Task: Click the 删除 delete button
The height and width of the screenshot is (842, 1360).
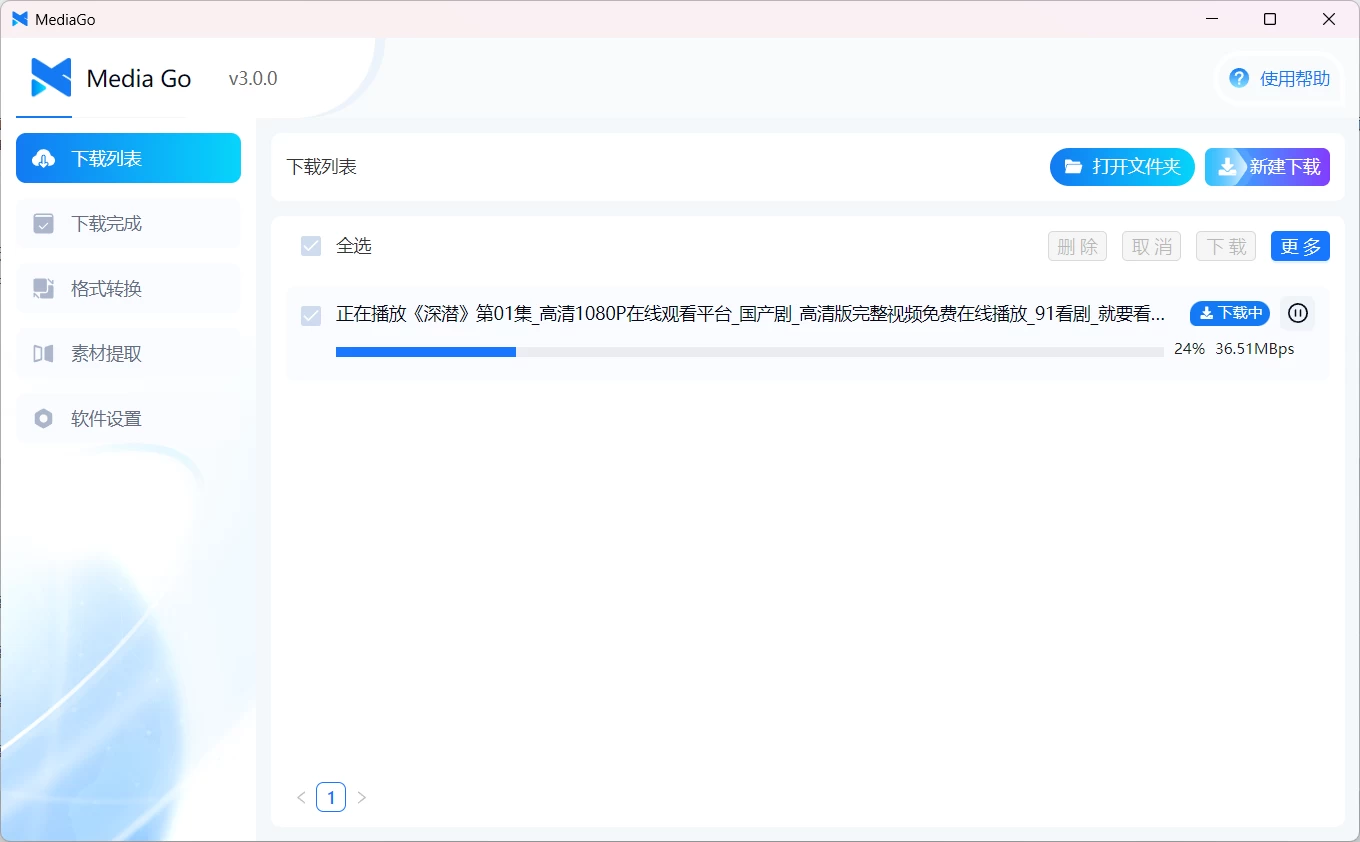Action: pos(1077,245)
